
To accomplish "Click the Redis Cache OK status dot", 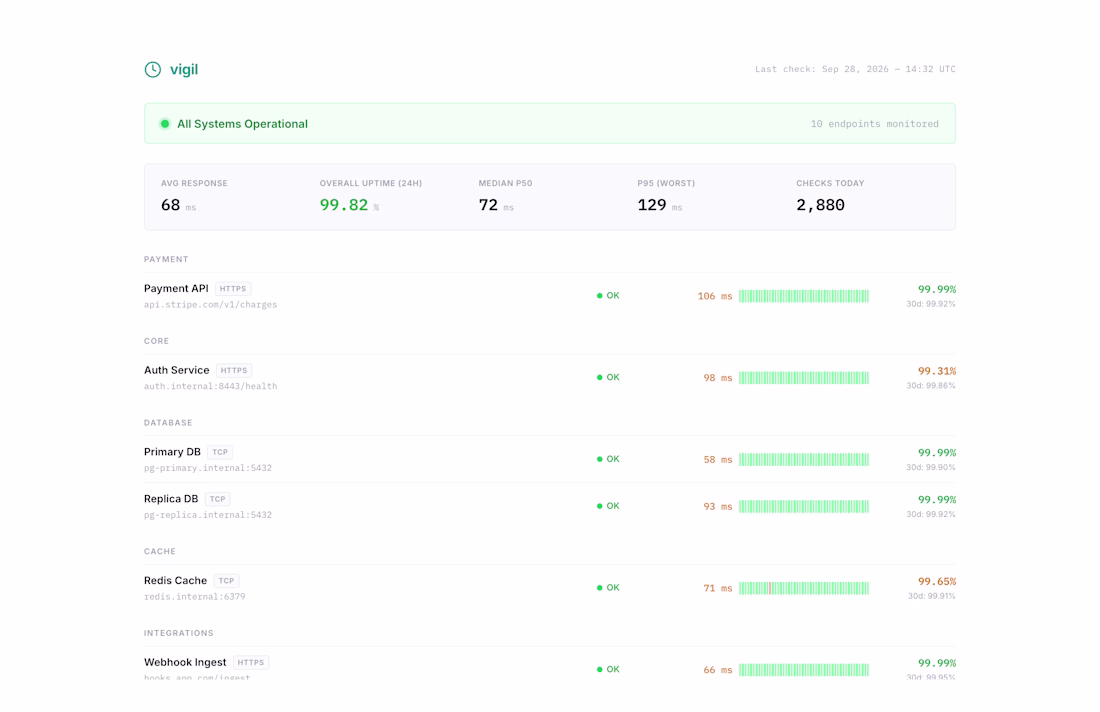I will 599,588.
